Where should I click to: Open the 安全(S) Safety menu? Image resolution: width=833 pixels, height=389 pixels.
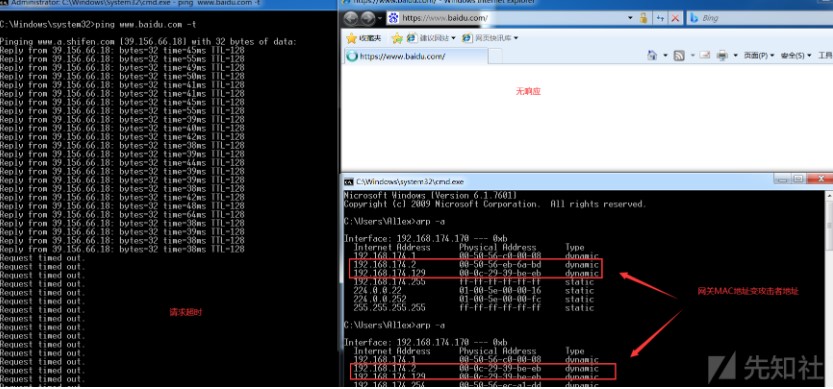pos(796,56)
